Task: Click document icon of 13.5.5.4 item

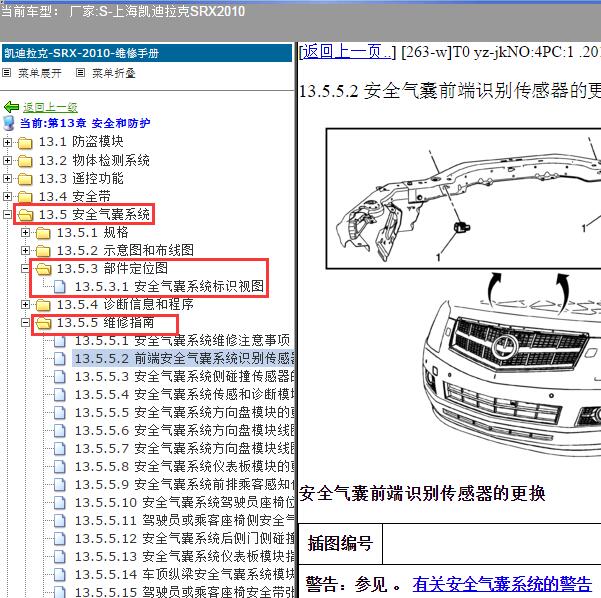Action: (60, 395)
